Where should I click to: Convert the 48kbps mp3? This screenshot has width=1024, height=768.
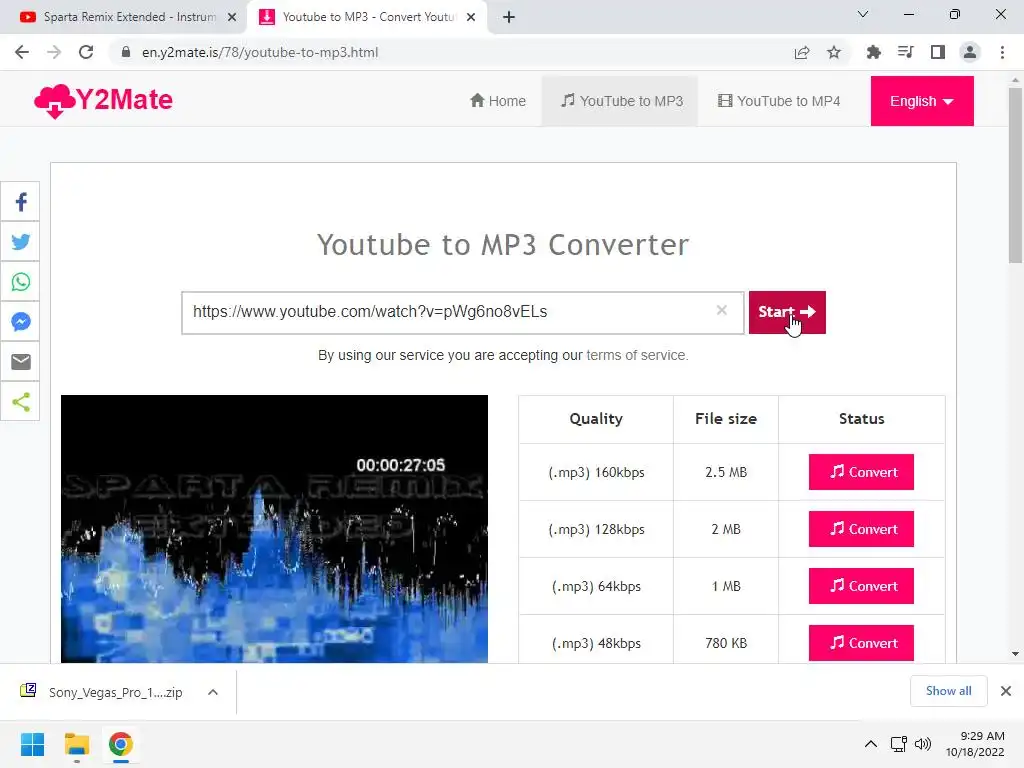click(x=861, y=643)
